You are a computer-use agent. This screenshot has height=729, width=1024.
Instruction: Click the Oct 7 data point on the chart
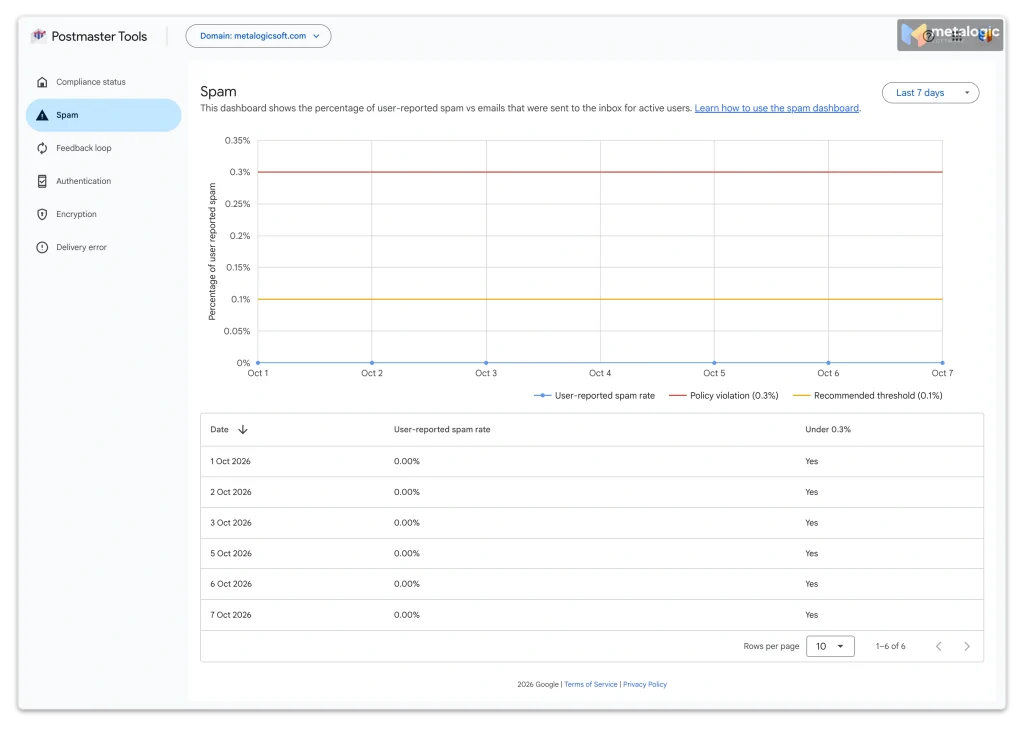[x=942, y=363]
